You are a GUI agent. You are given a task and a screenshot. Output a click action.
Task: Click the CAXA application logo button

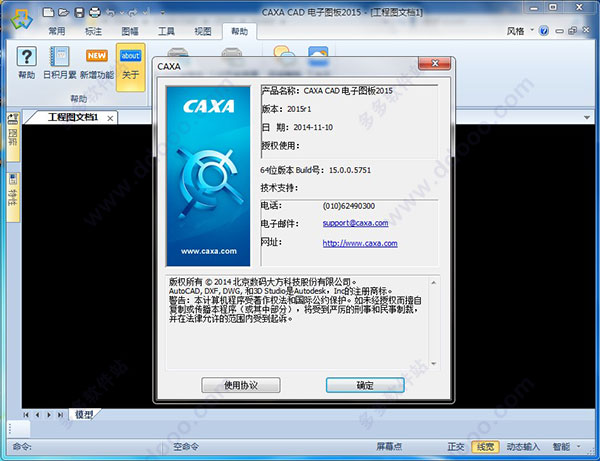pyautogui.click(x=22, y=19)
